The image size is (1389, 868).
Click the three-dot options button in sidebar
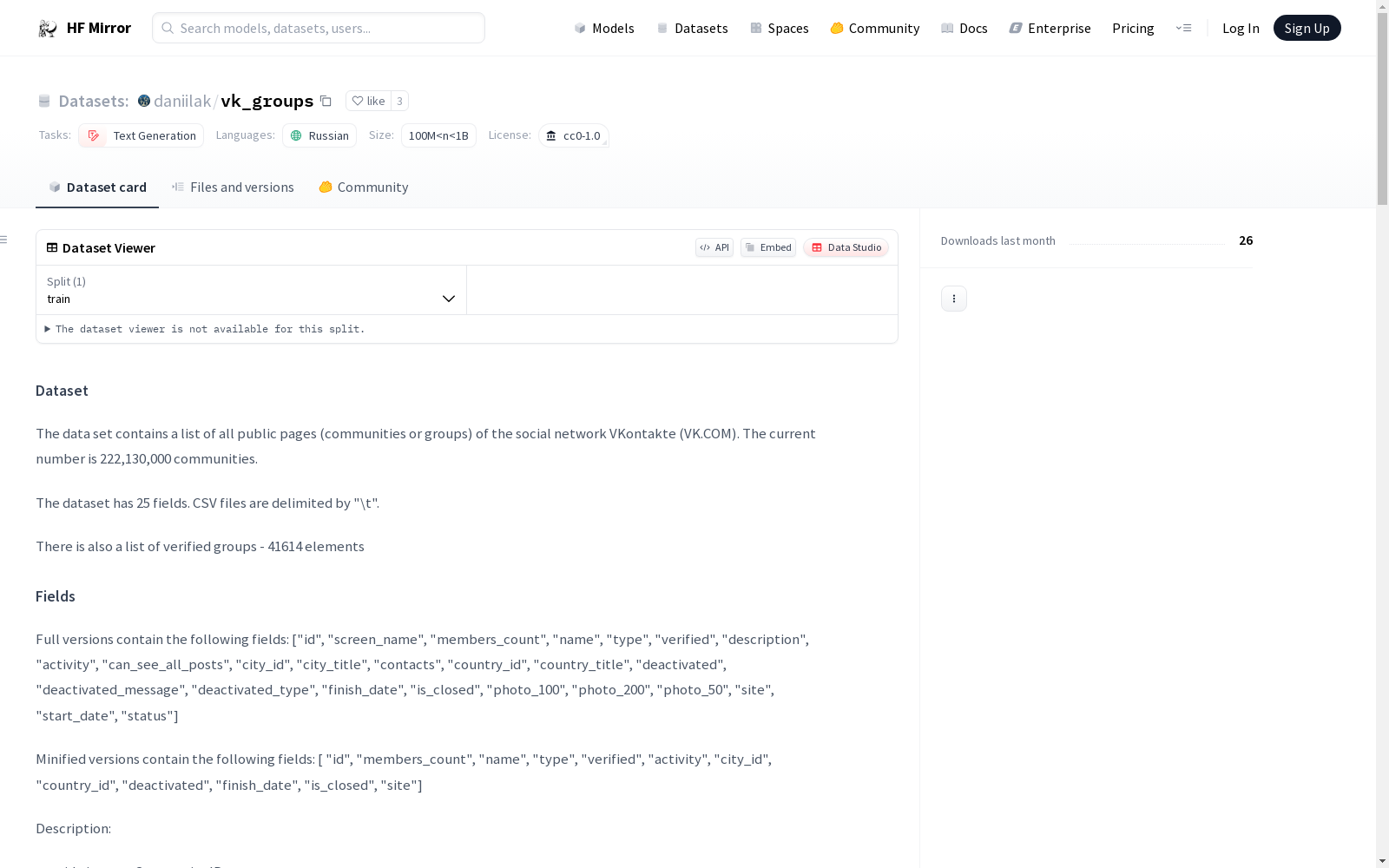tap(954, 299)
